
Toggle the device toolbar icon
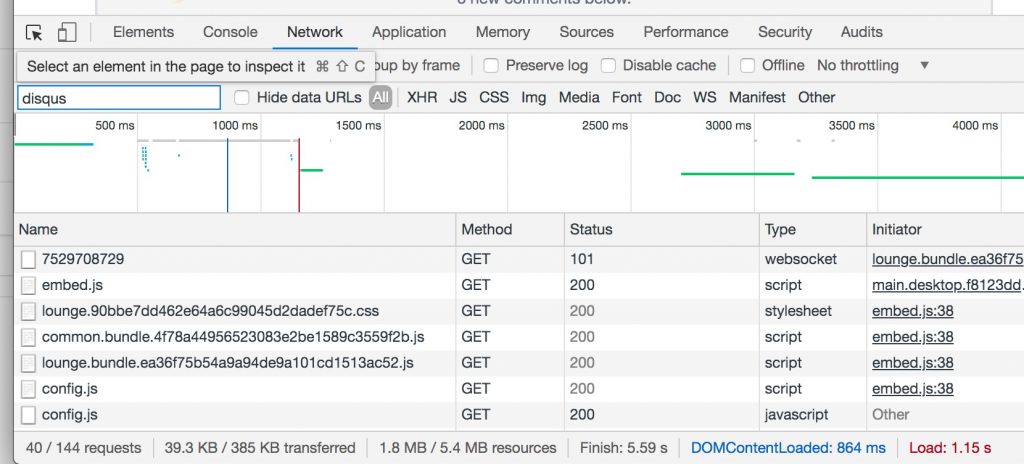point(67,32)
